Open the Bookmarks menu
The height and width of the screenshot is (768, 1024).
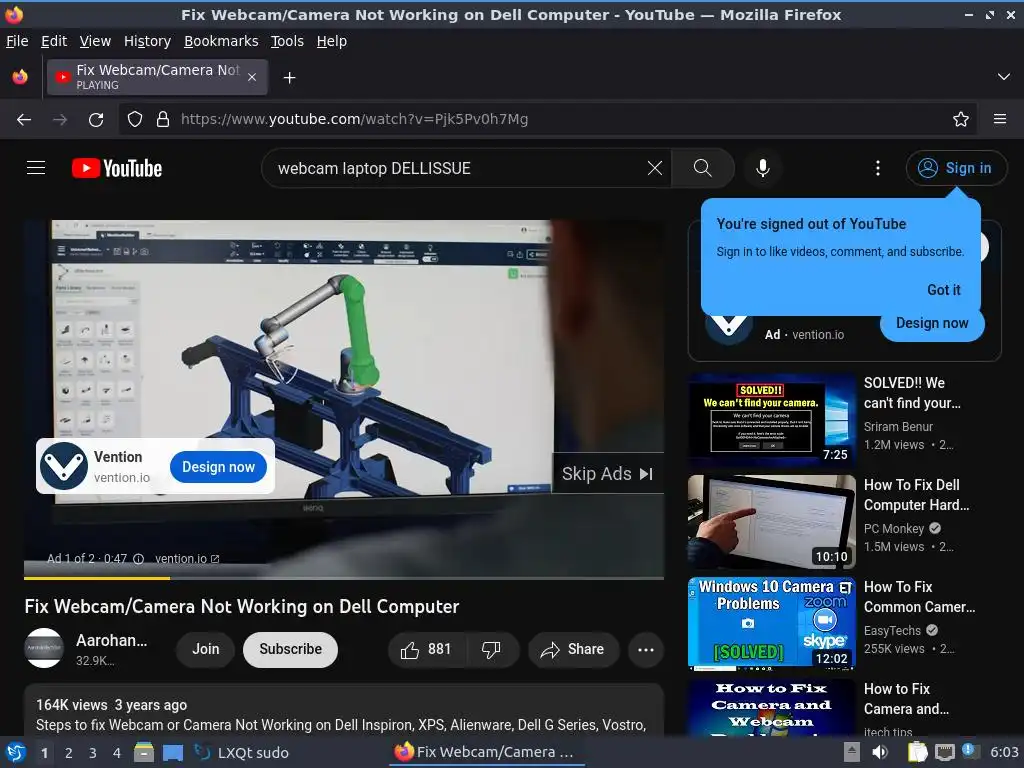click(x=221, y=41)
